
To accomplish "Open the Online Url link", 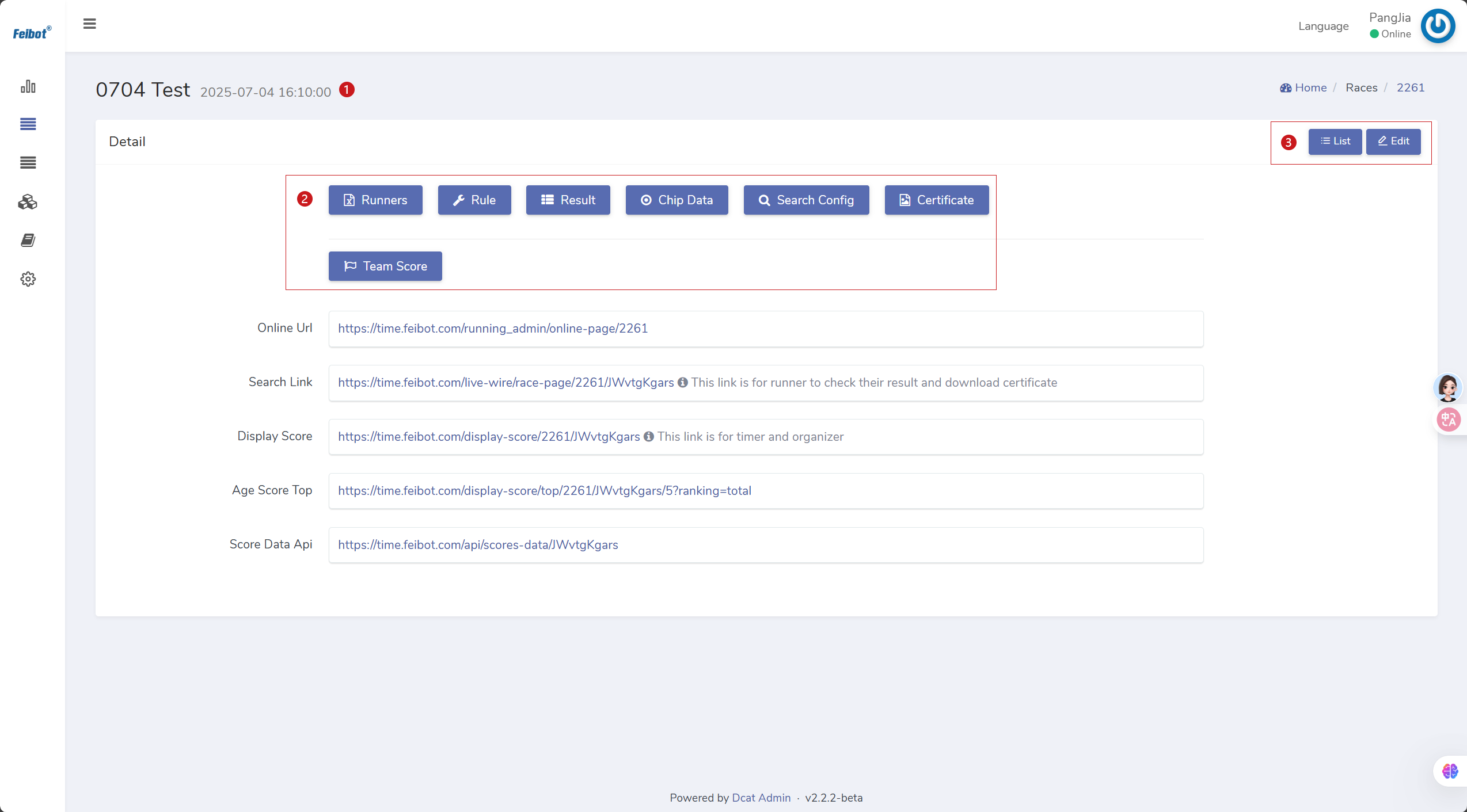I will pyautogui.click(x=493, y=328).
